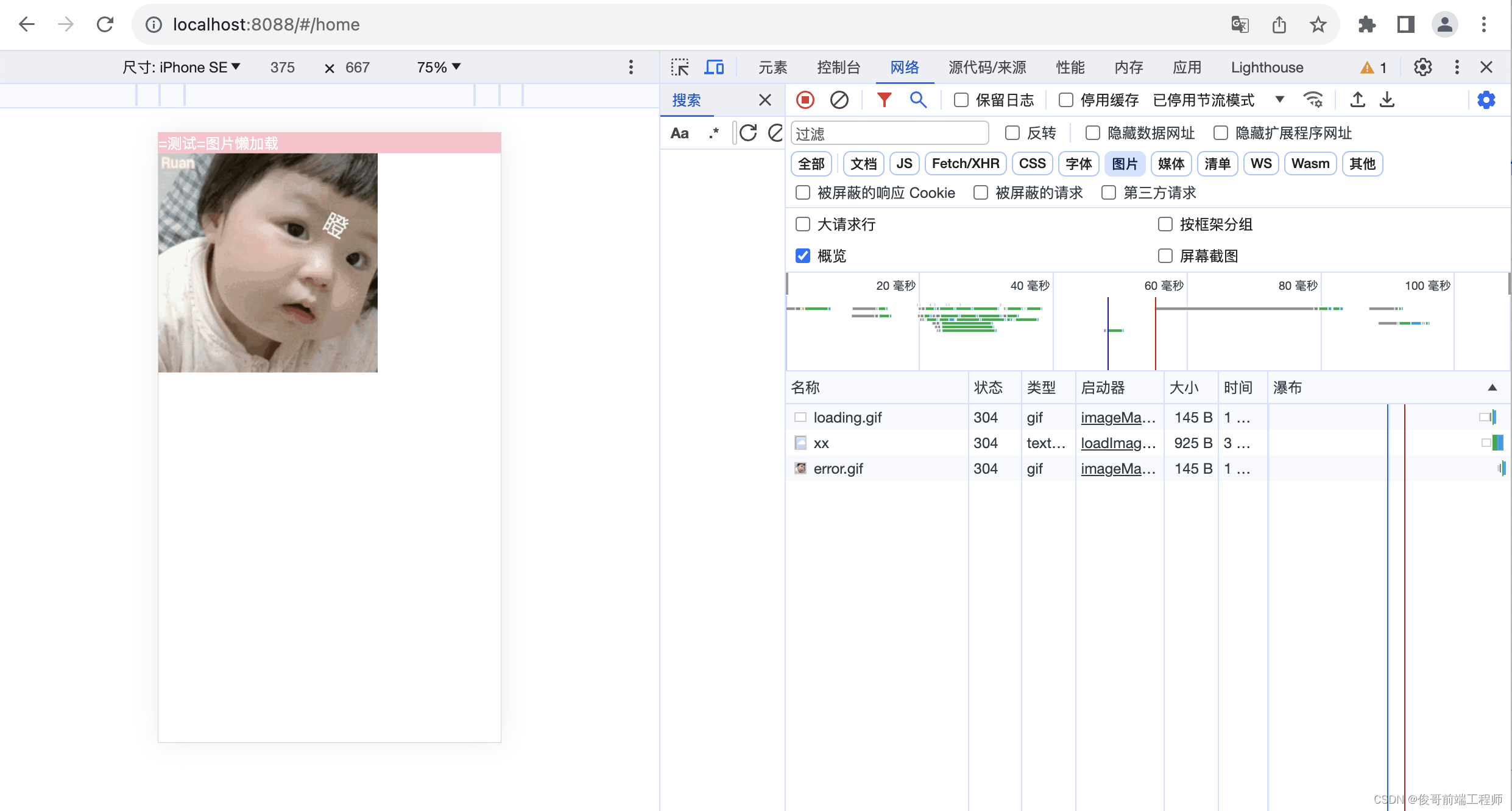The width and height of the screenshot is (1512, 811).
Task: Toggle the 保留日志 checkbox
Action: 961,100
